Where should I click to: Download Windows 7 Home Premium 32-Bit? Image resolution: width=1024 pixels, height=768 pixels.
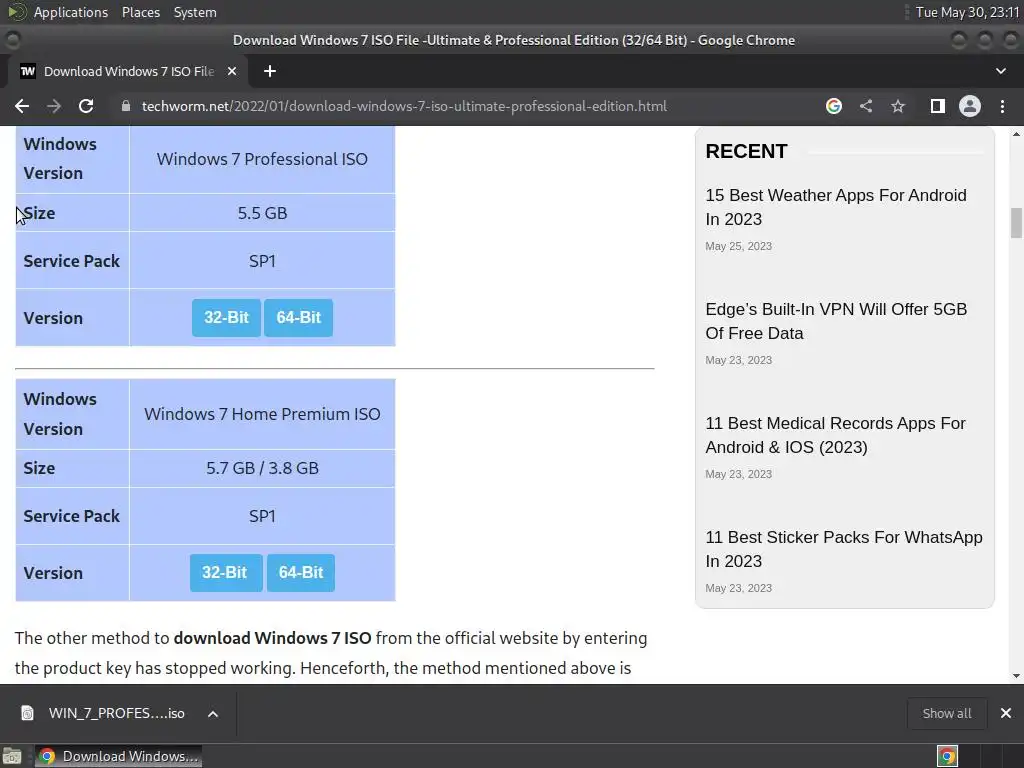click(226, 573)
